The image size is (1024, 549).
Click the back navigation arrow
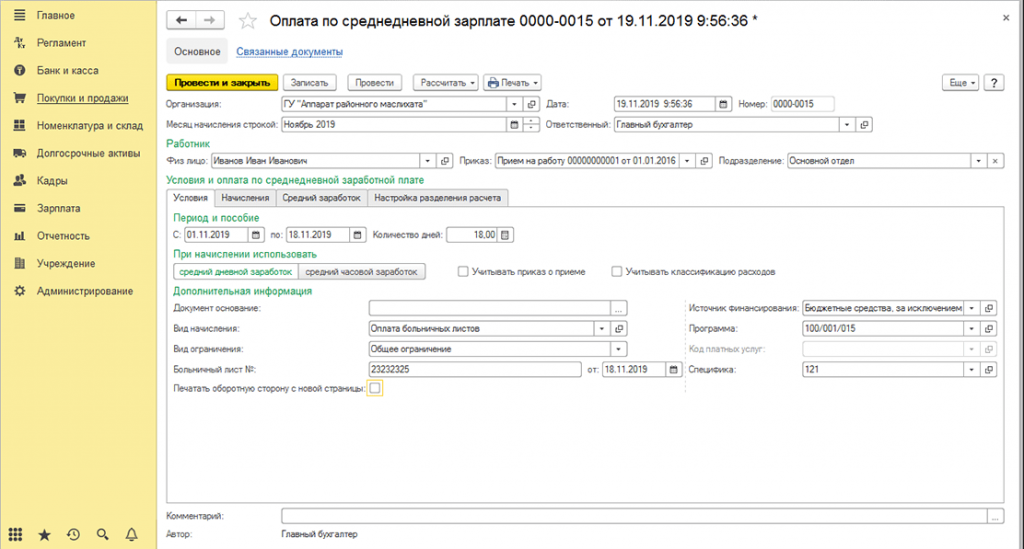point(181,20)
